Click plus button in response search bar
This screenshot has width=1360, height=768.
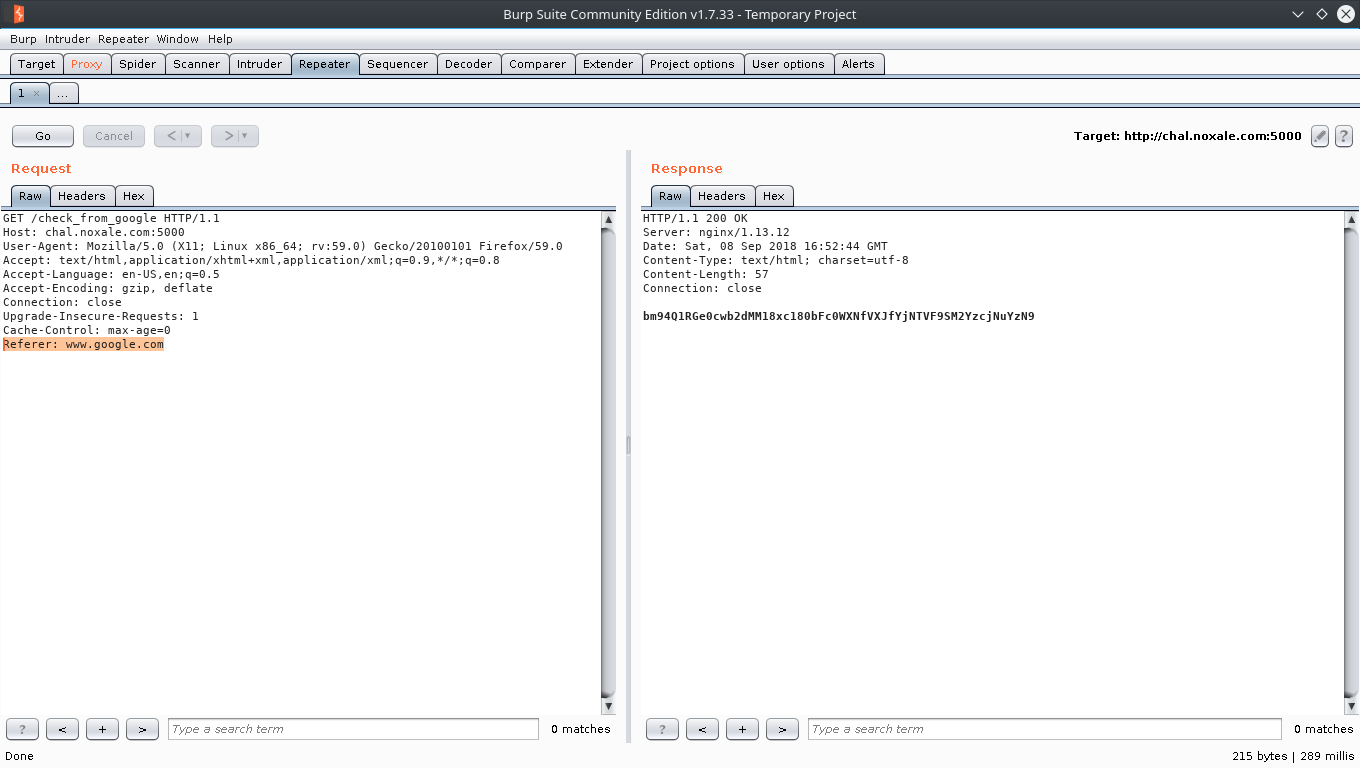(742, 729)
